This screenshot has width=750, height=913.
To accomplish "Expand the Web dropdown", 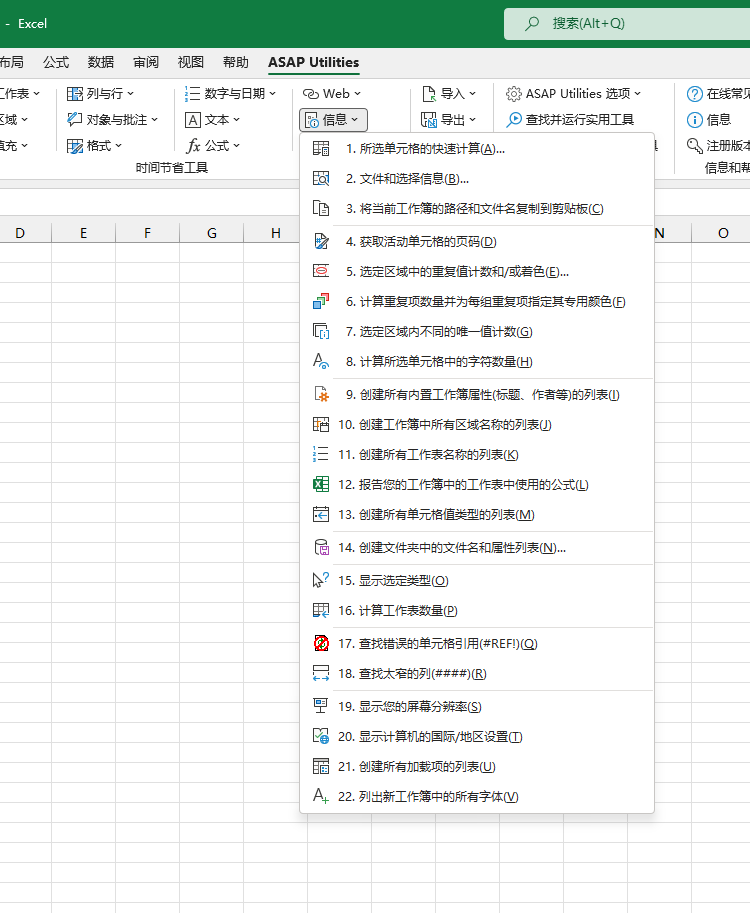I will [x=332, y=94].
